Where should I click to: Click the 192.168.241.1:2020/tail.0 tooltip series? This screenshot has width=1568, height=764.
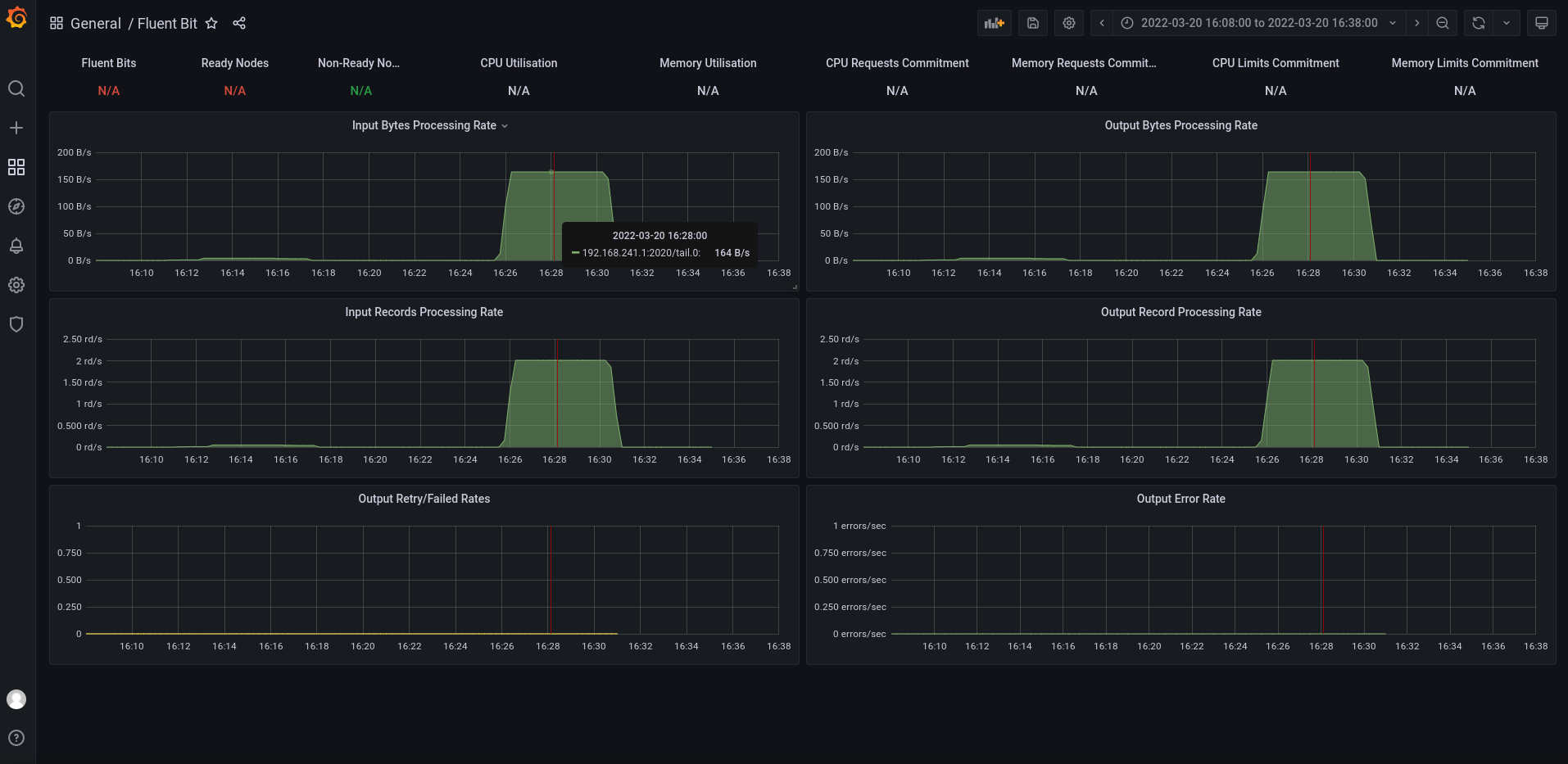pyautogui.click(x=641, y=253)
